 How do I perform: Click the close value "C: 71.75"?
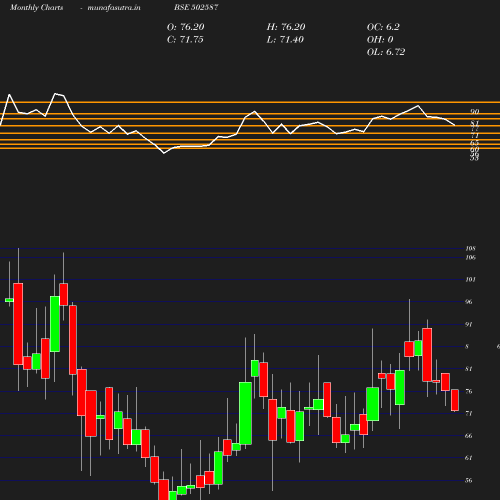(x=185, y=40)
